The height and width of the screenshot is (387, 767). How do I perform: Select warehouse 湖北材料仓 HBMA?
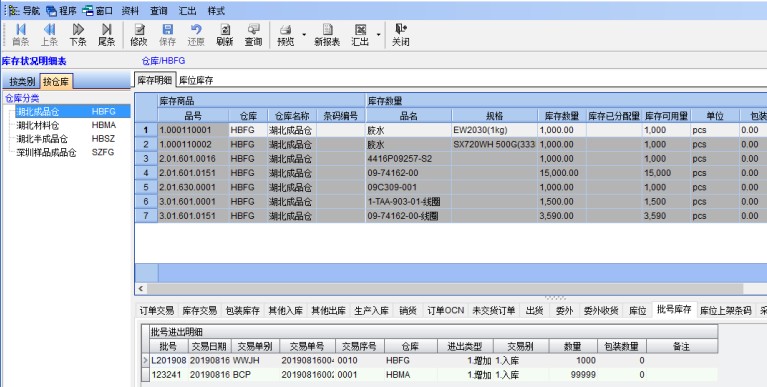(x=66, y=125)
